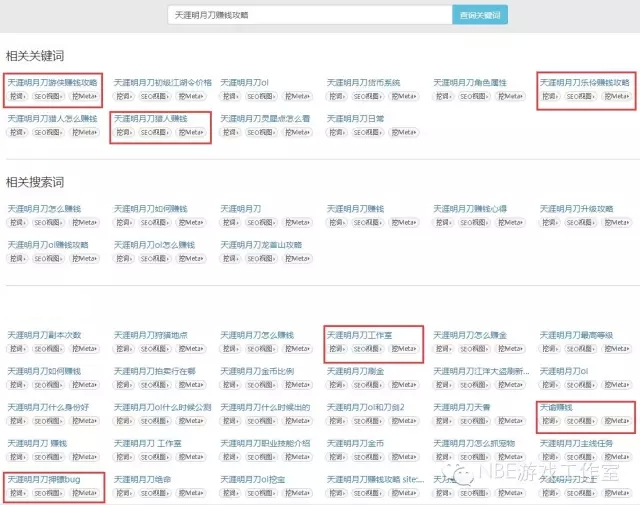Image resolution: width=640 pixels, height=505 pixels.
Task: Open the 天涯明月刀游侠赚钱攻略 keyword link
Action: coord(50,82)
